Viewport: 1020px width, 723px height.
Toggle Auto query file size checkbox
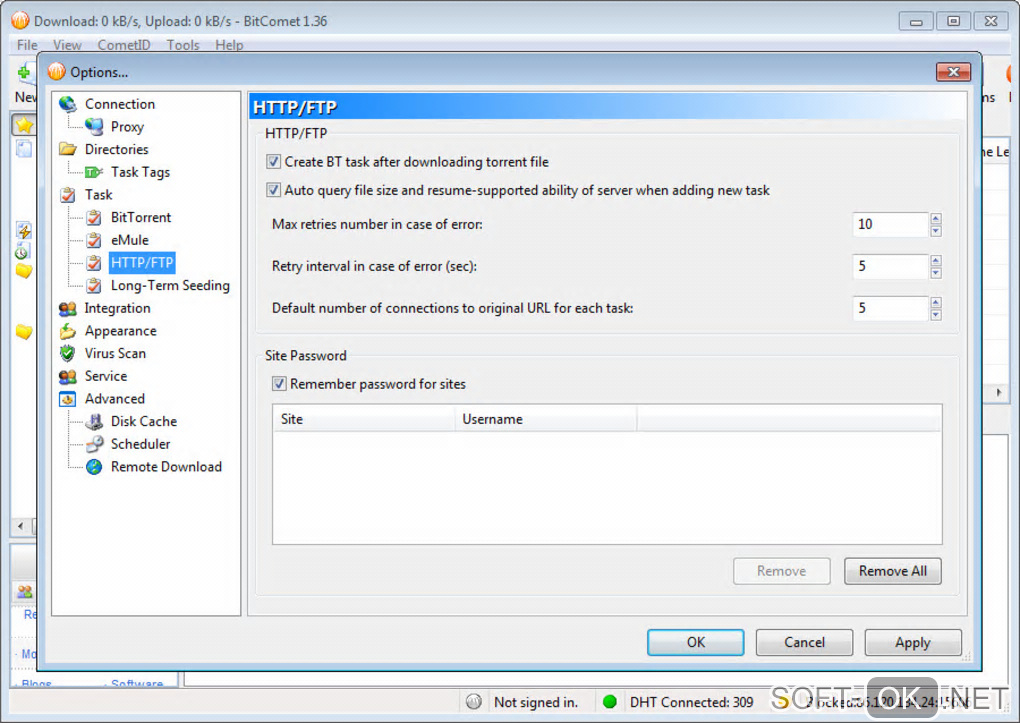[273, 190]
